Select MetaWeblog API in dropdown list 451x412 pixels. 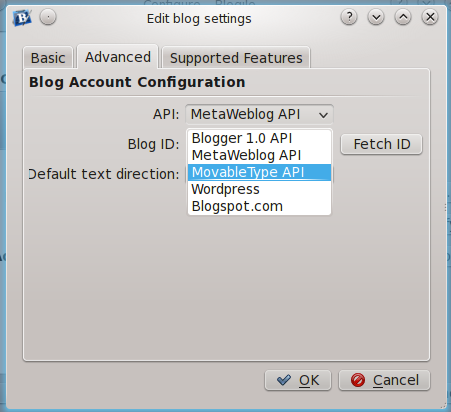[259, 155]
